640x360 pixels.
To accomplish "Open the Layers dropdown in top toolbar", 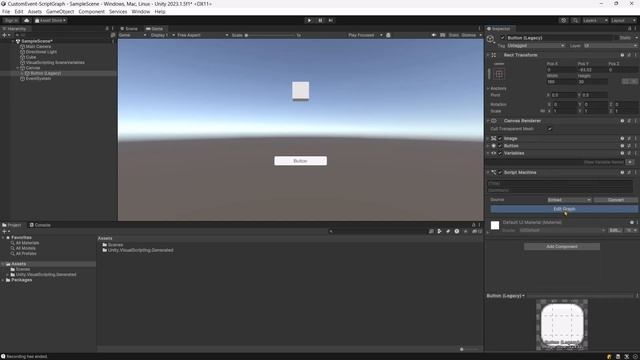I will [x=595, y=20].
